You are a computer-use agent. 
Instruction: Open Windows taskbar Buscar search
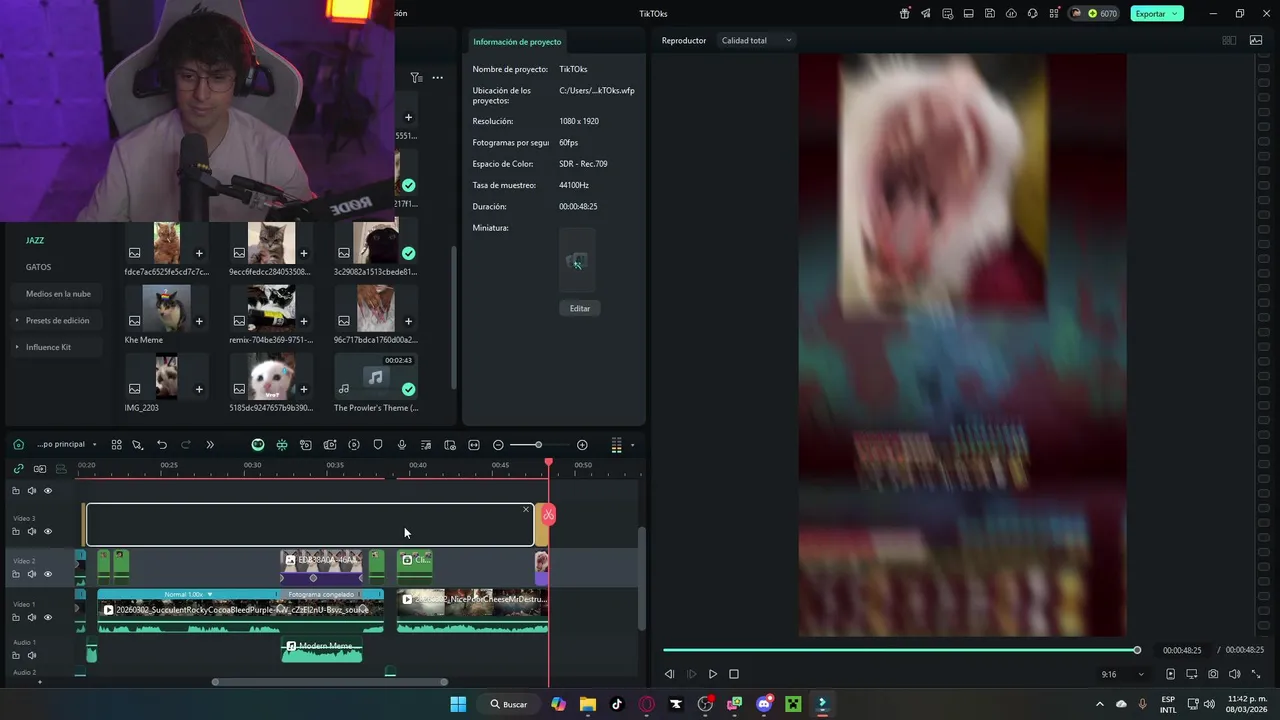coord(509,704)
